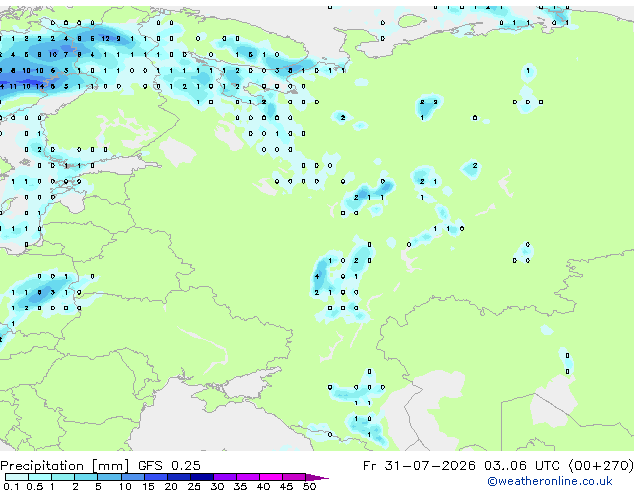Pick the 0.5–1 mm legend swatch

pyautogui.click(x=40, y=477)
